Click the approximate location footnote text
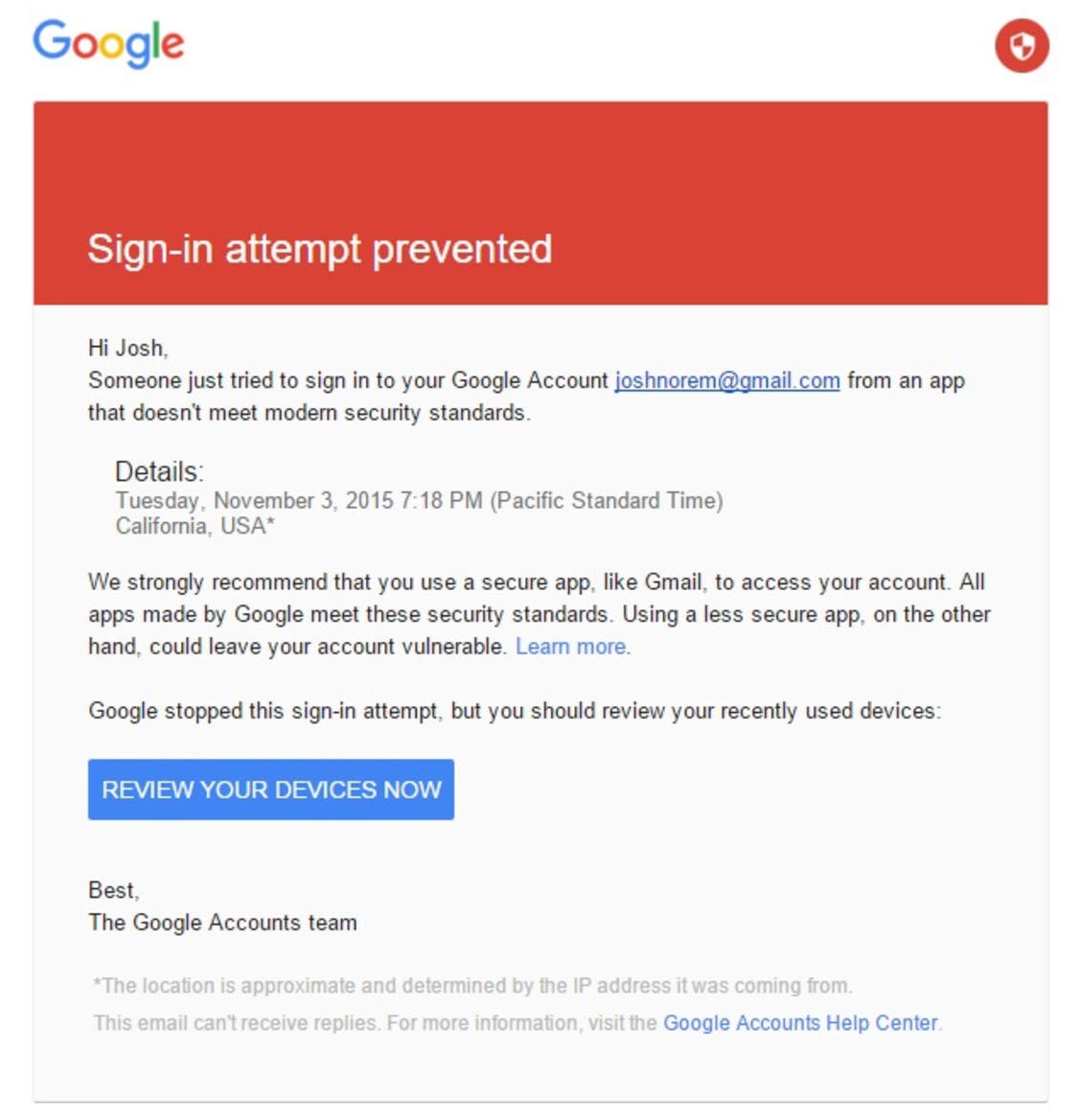The image size is (1080, 1120). 472,986
